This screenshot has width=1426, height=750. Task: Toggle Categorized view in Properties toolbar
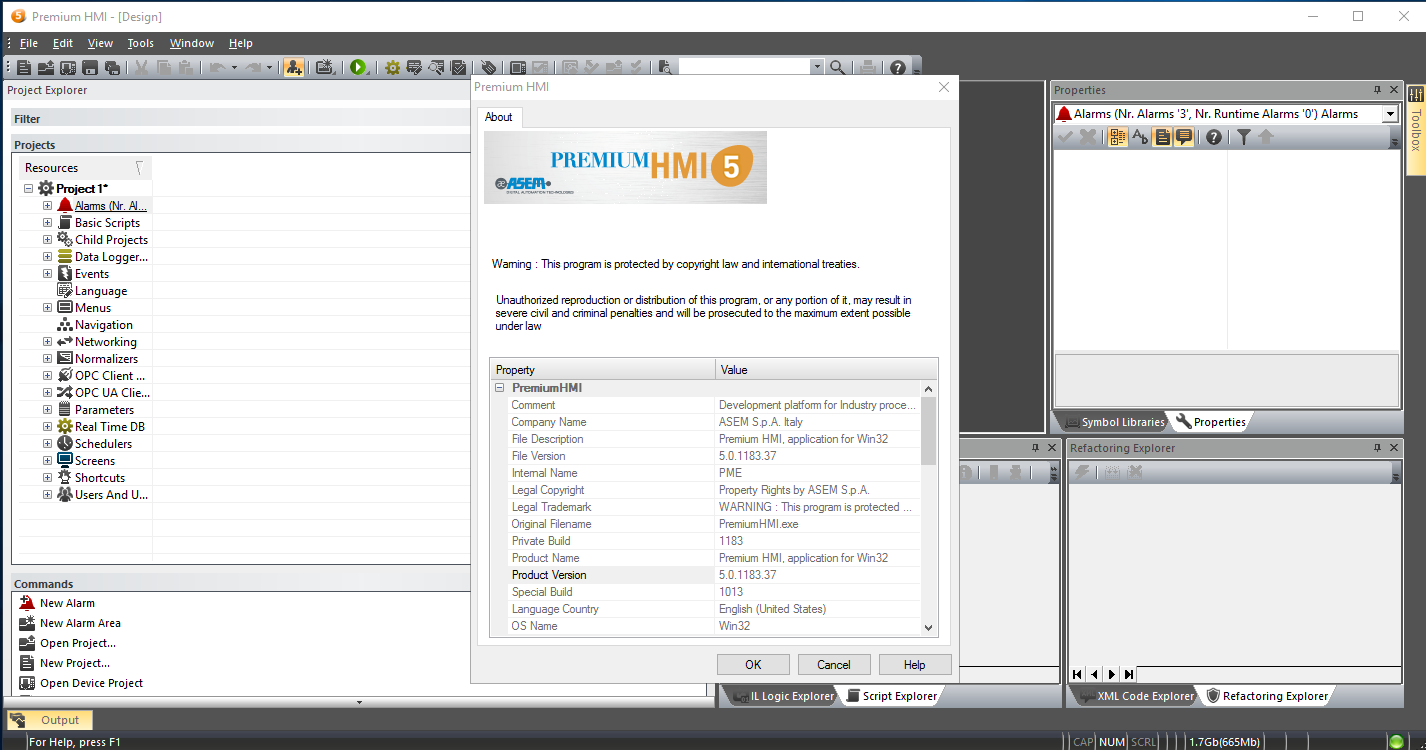coord(1118,137)
